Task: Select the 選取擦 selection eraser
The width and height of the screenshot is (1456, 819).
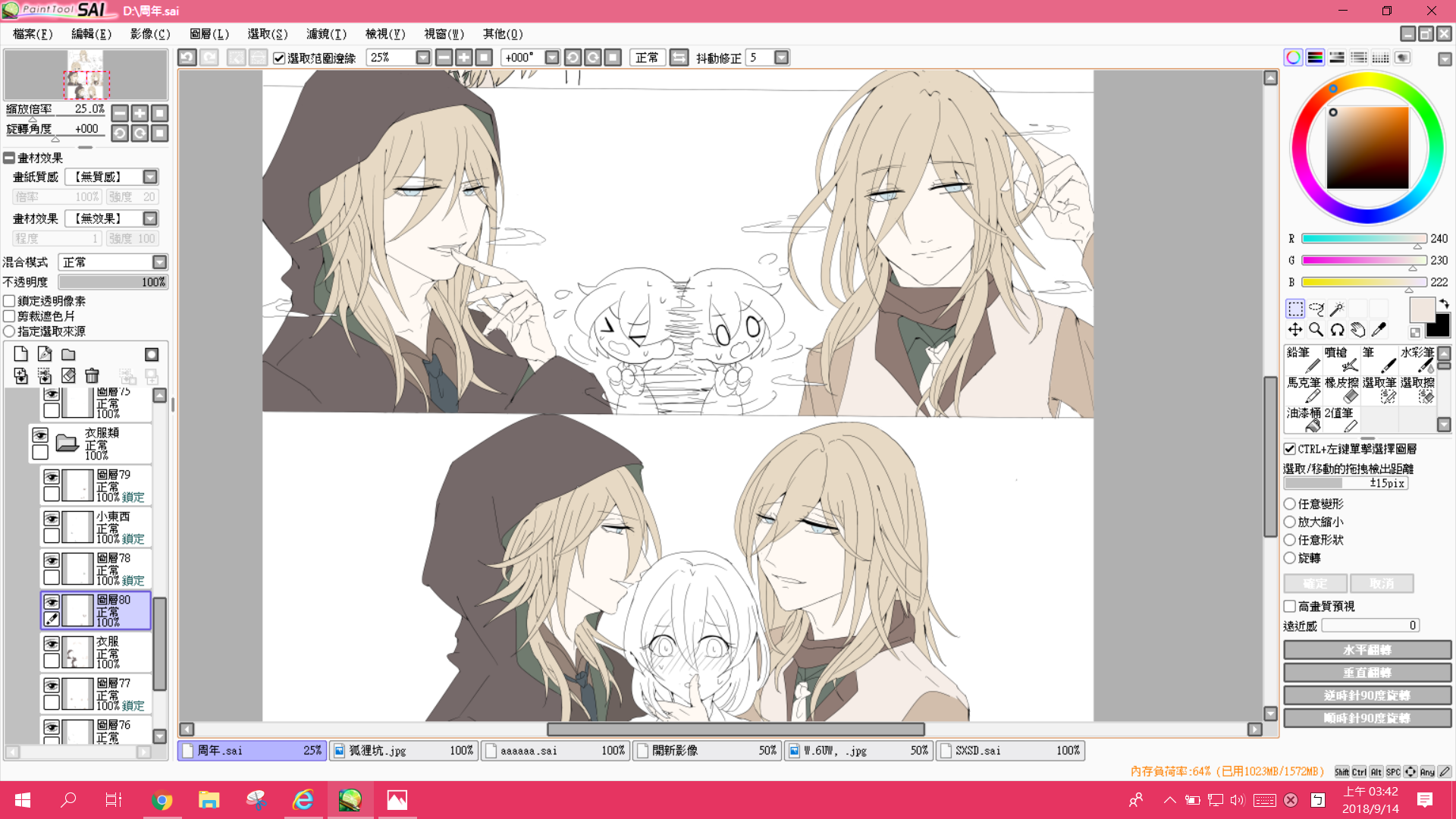Action: point(1417,390)
